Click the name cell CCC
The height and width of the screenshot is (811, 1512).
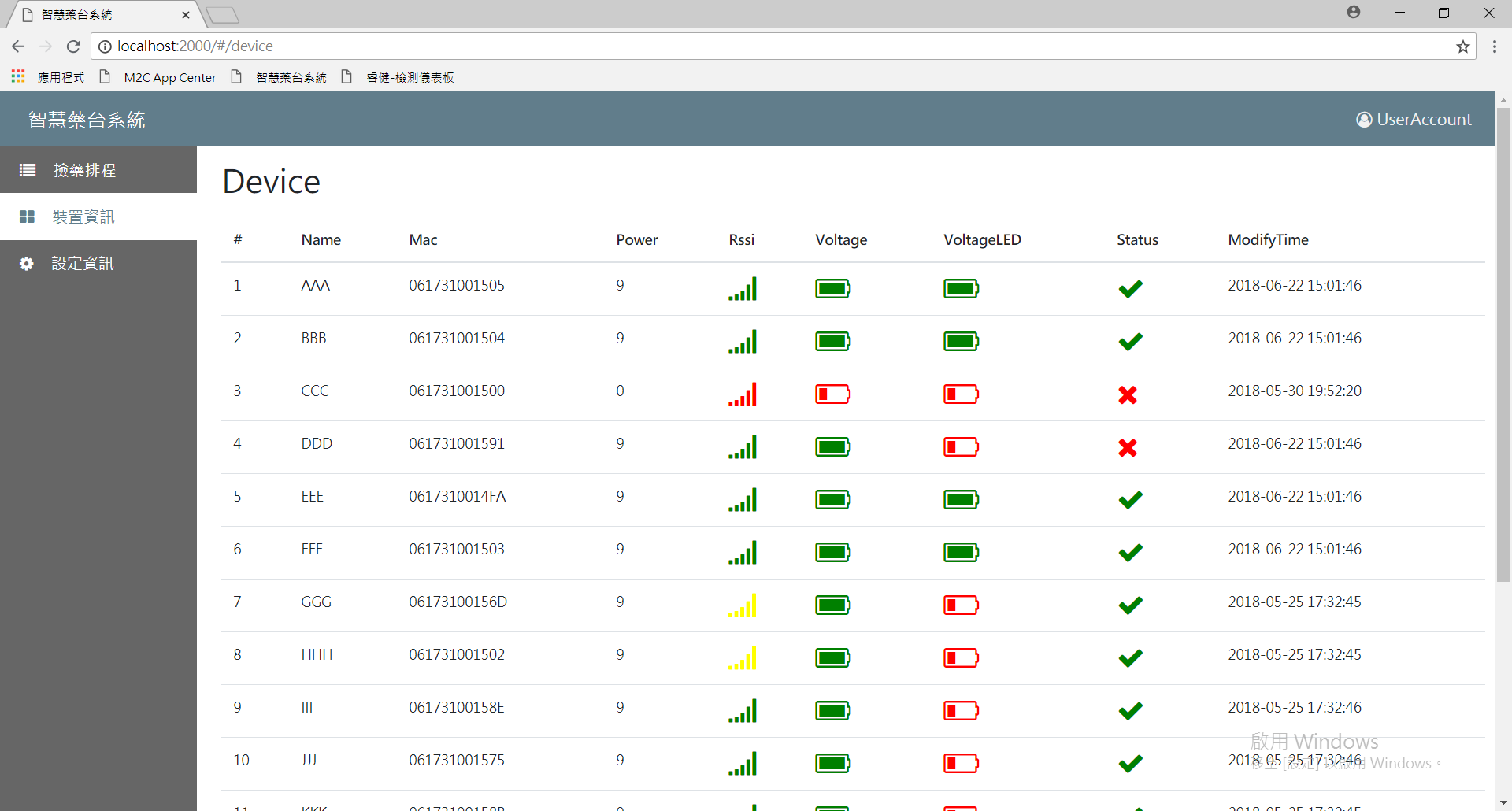(315, 391)
